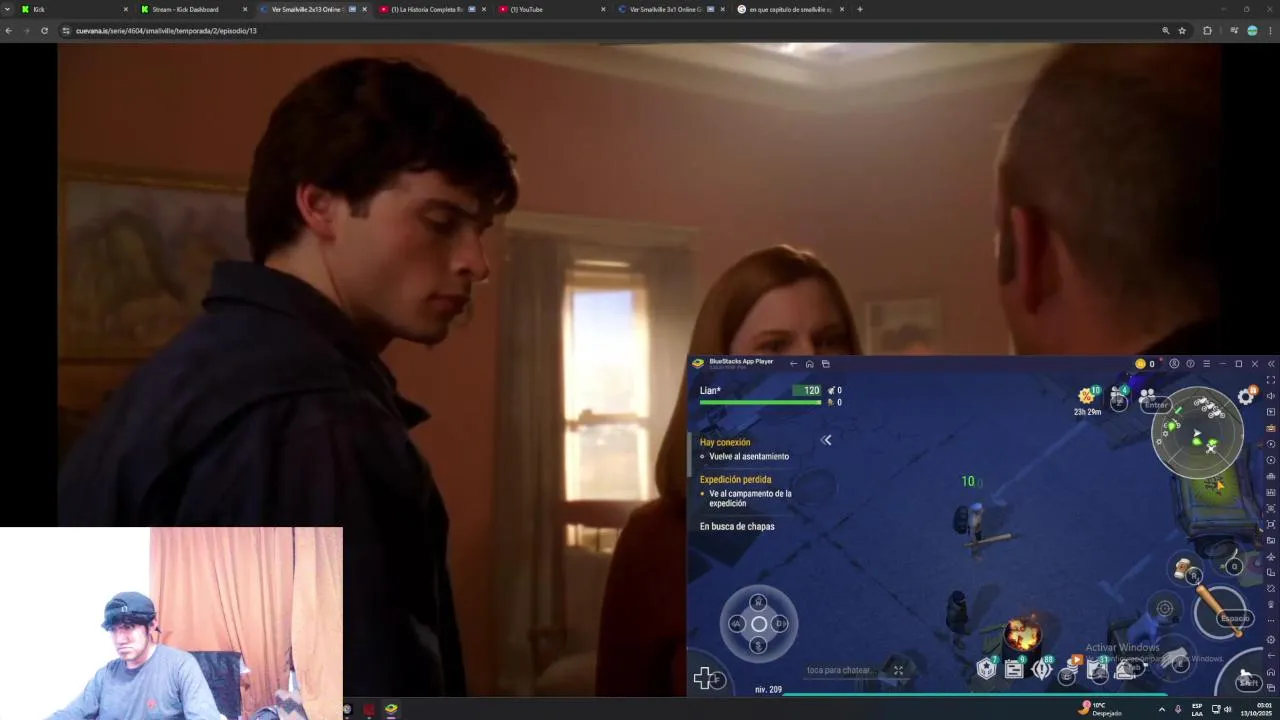This screenshot has width=1280, height=720.
Task: Click the toca para chatear field
Action: tap(840, 670)
